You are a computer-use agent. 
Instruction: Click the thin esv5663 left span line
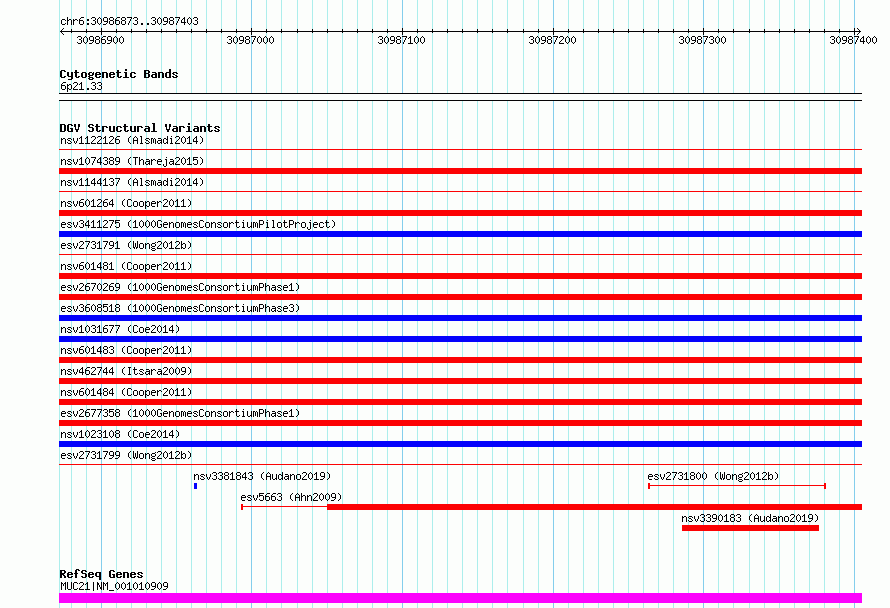(x=284, y=507)
